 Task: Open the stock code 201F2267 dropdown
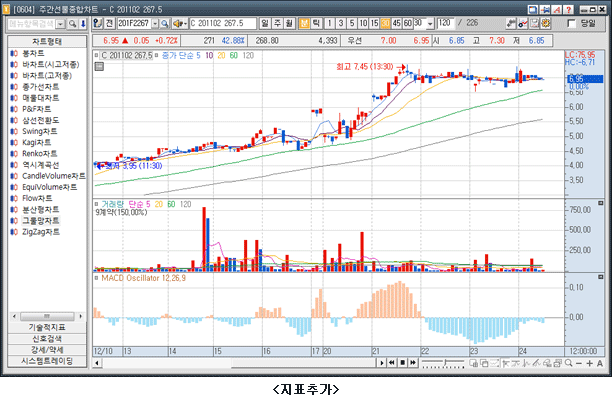coord(155,24)
